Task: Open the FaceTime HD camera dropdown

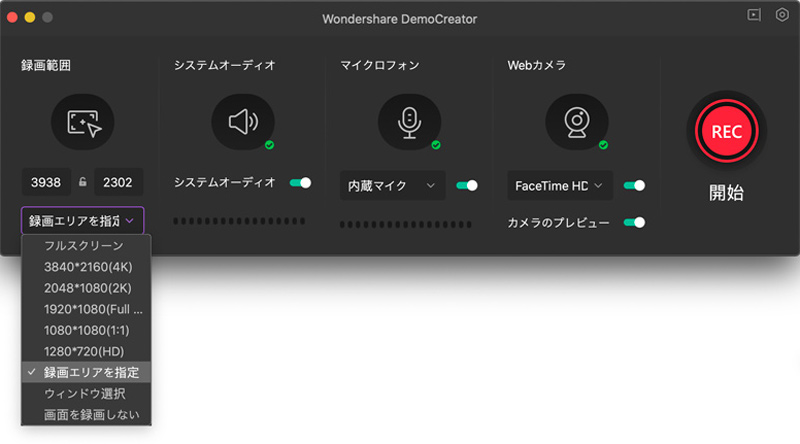Action: pos(560,185)
